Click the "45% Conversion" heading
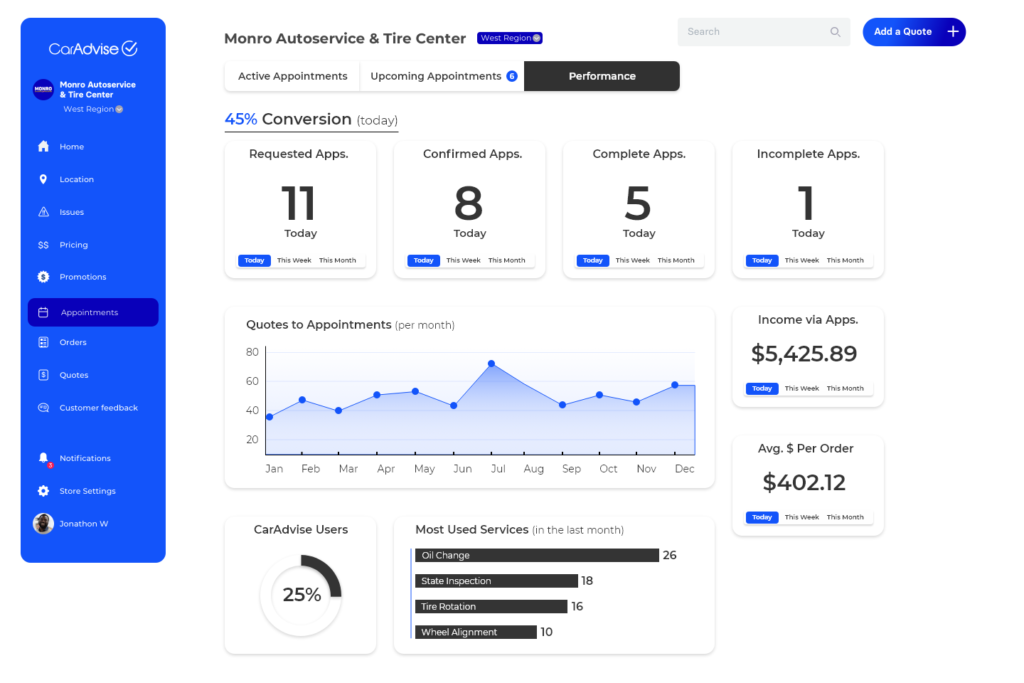The height and width of the screenshot is (683, 1024). [288, 119]
